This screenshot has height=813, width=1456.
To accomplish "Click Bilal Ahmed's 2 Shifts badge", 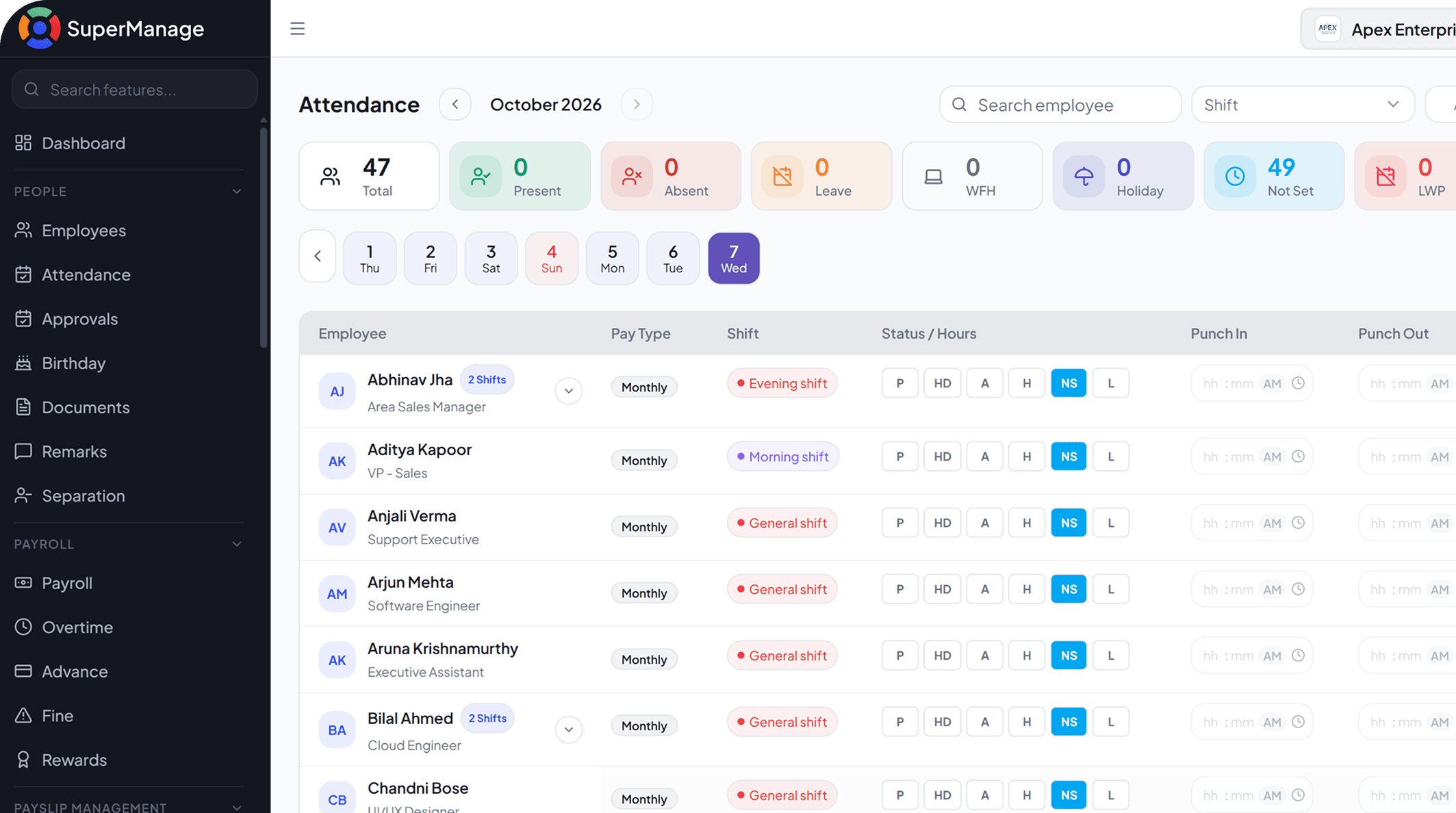I will pos(487,719).
